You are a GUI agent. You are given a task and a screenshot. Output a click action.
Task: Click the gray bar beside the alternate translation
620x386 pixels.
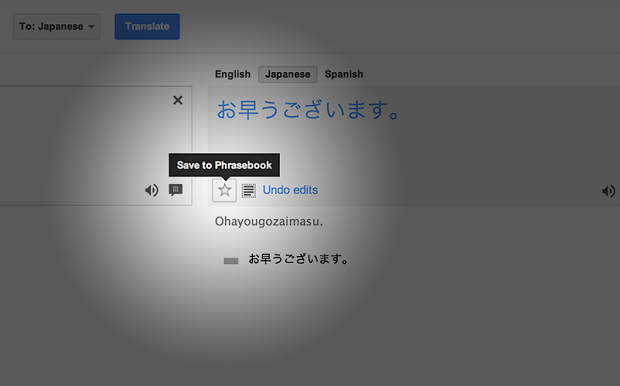pos(231,261)
